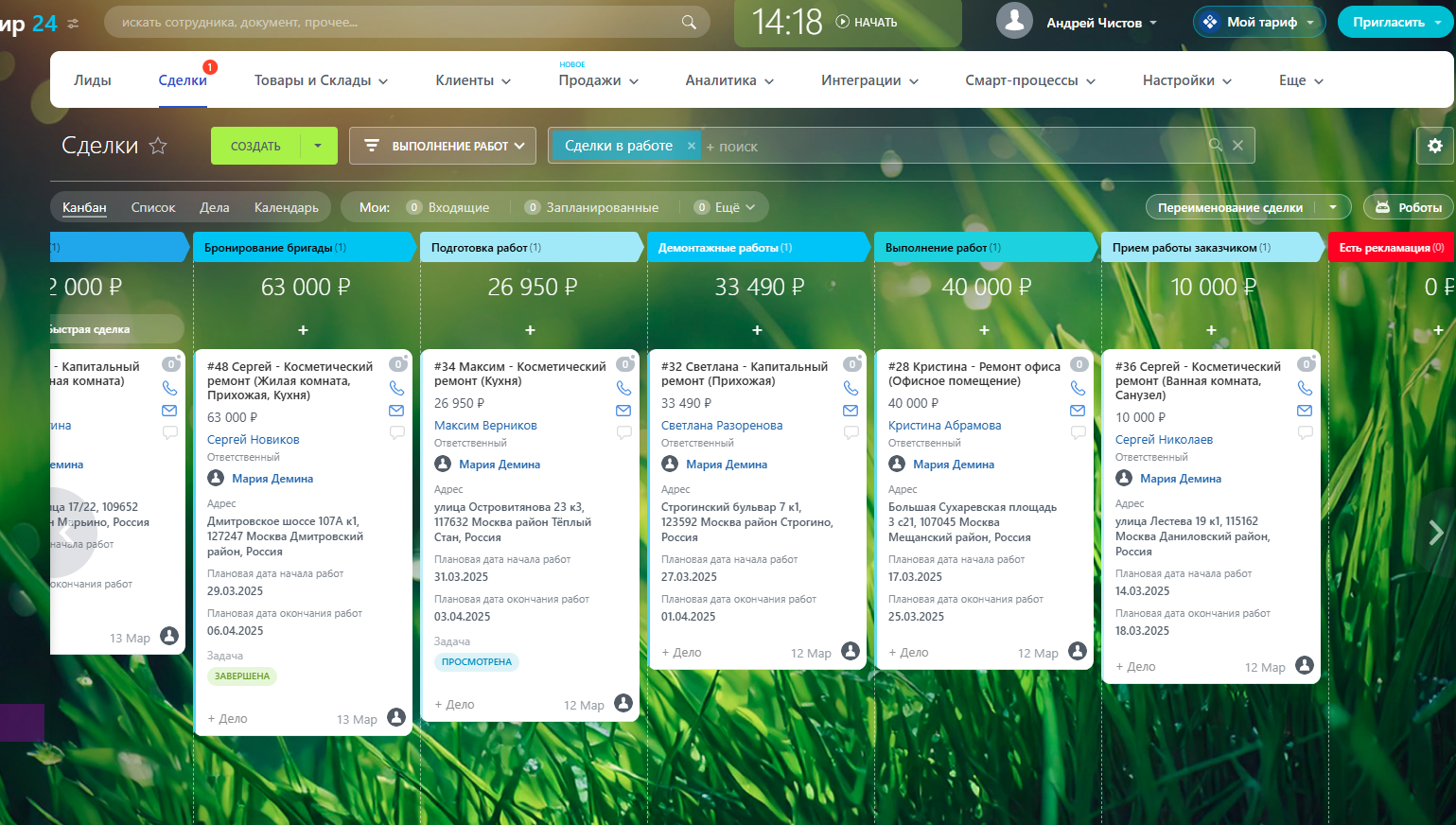Open the kanban settings gear
The width and height of the screenshot is (1456, 825).
[1435, 146]
